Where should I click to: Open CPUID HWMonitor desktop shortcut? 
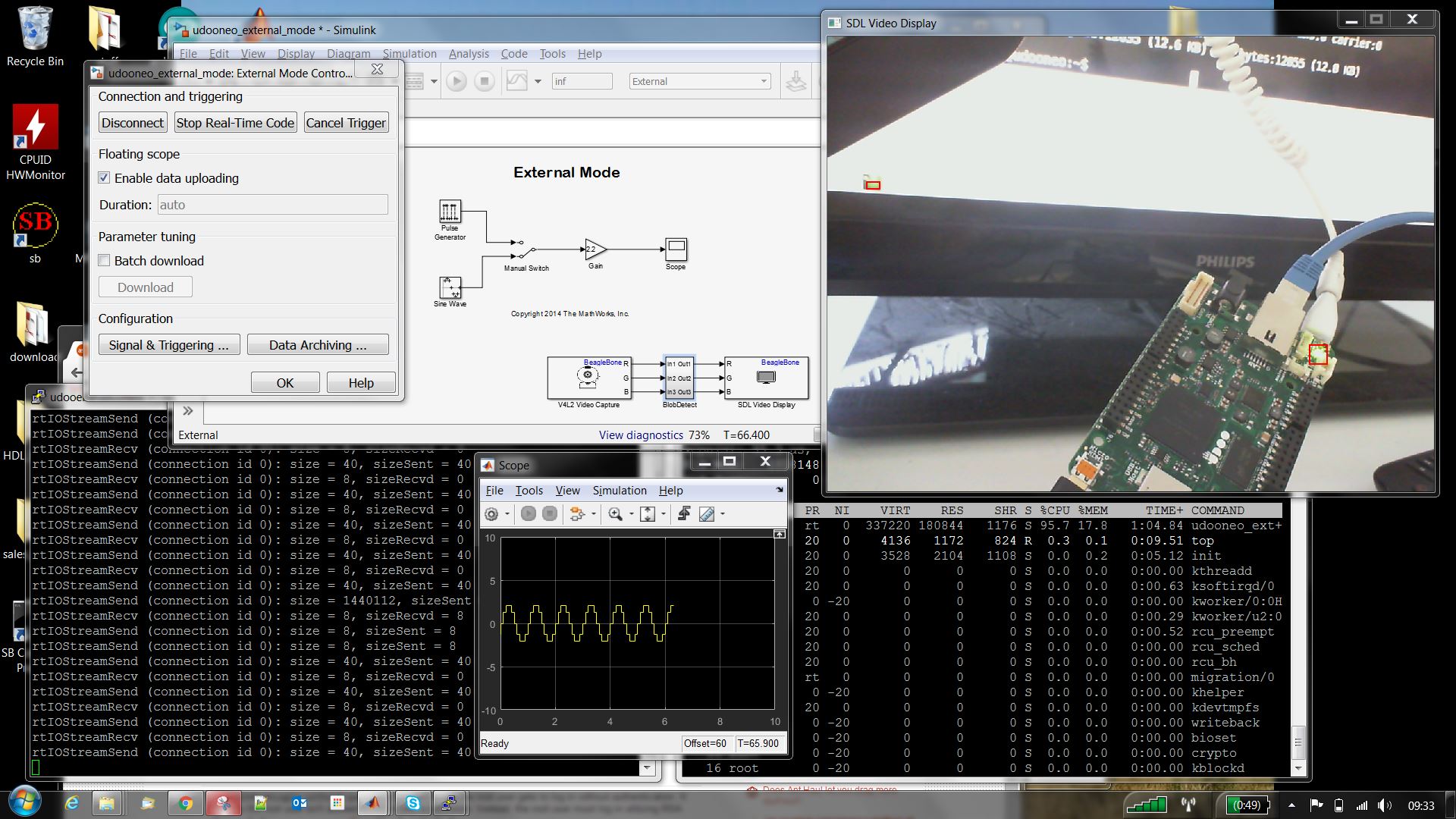tap(35, 143)
